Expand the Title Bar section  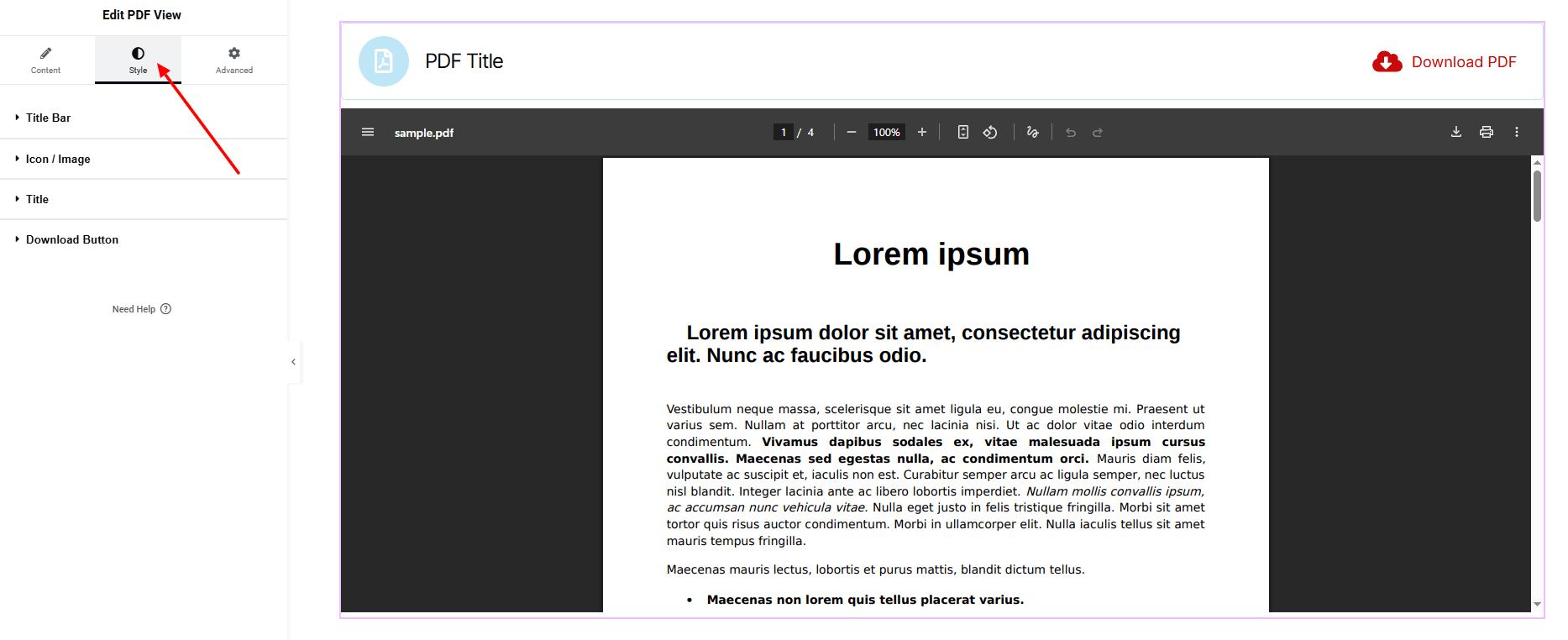click(x=49, y=118)
